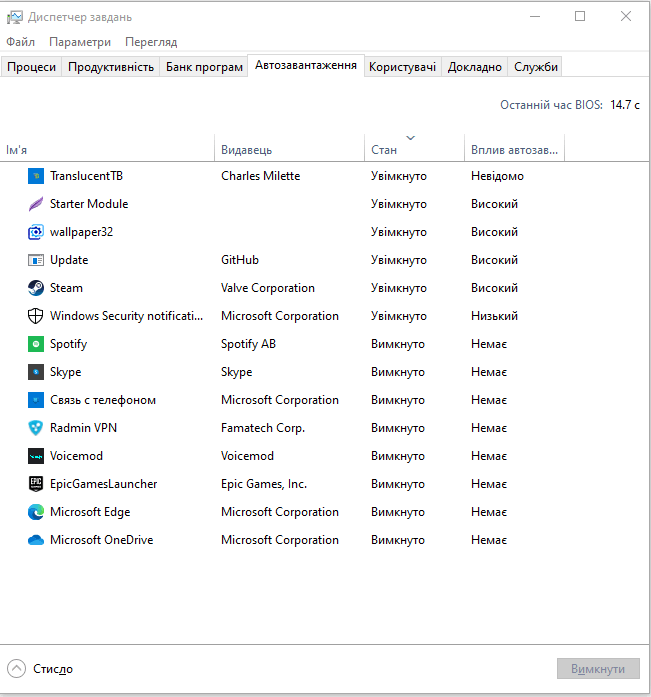Click the sort chevron above Стан column
This screenshot has width=651, height=697.
click(411, 138)
